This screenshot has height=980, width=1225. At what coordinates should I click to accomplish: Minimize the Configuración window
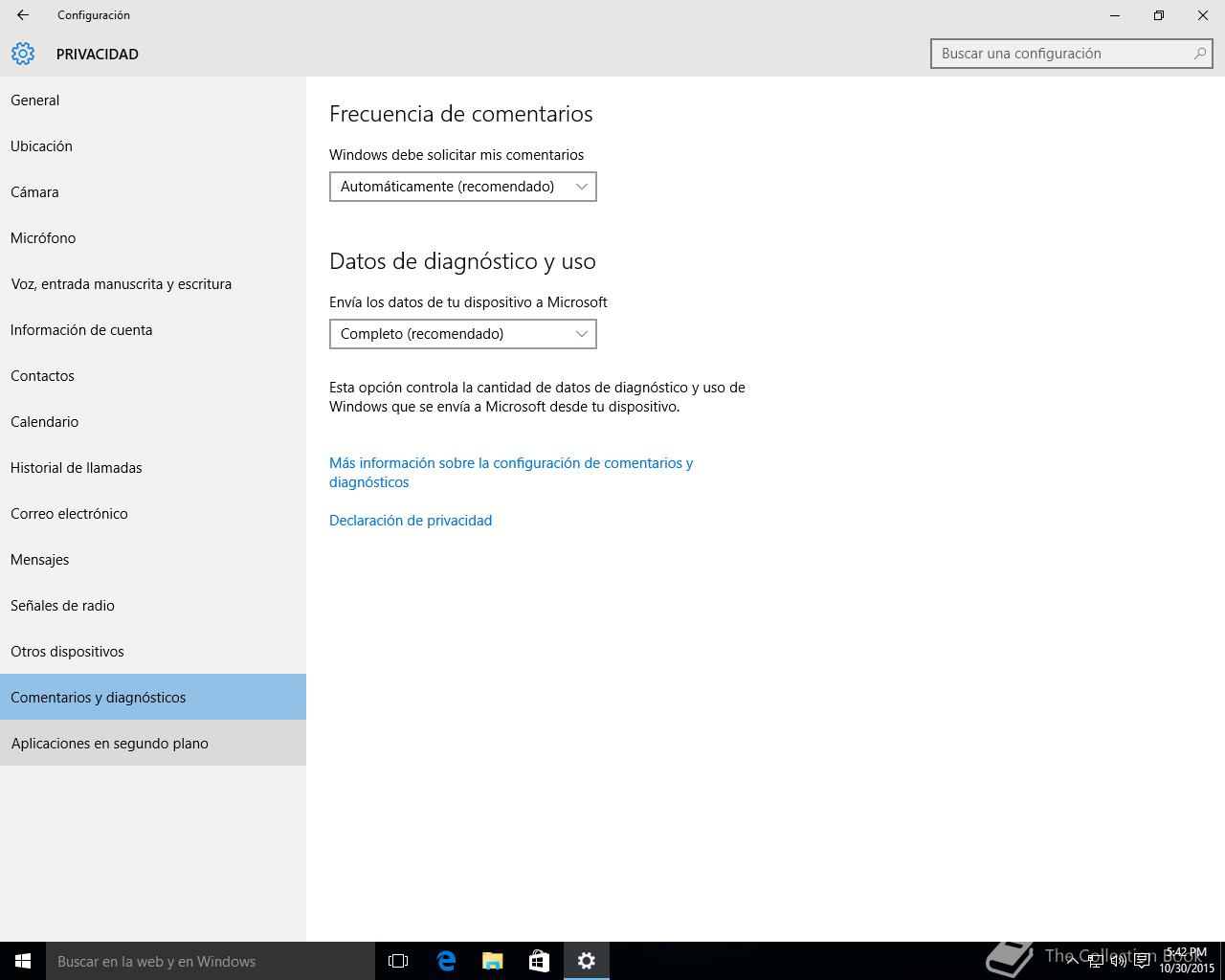1115,15
